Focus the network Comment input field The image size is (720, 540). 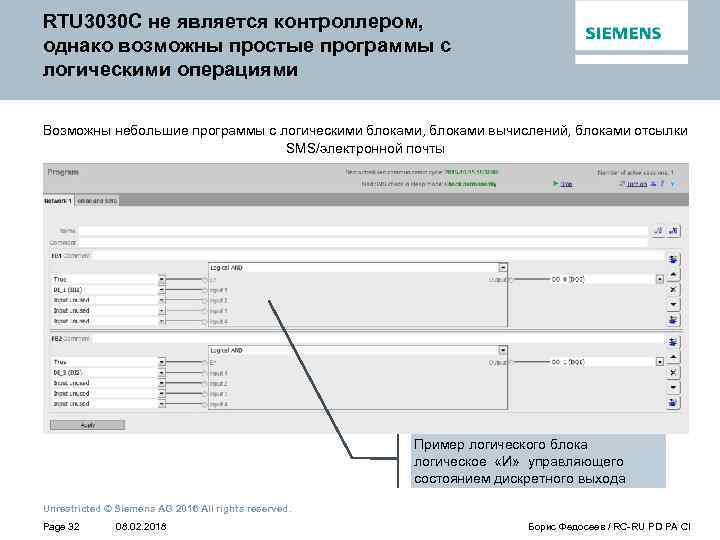[x=363, y=242]
